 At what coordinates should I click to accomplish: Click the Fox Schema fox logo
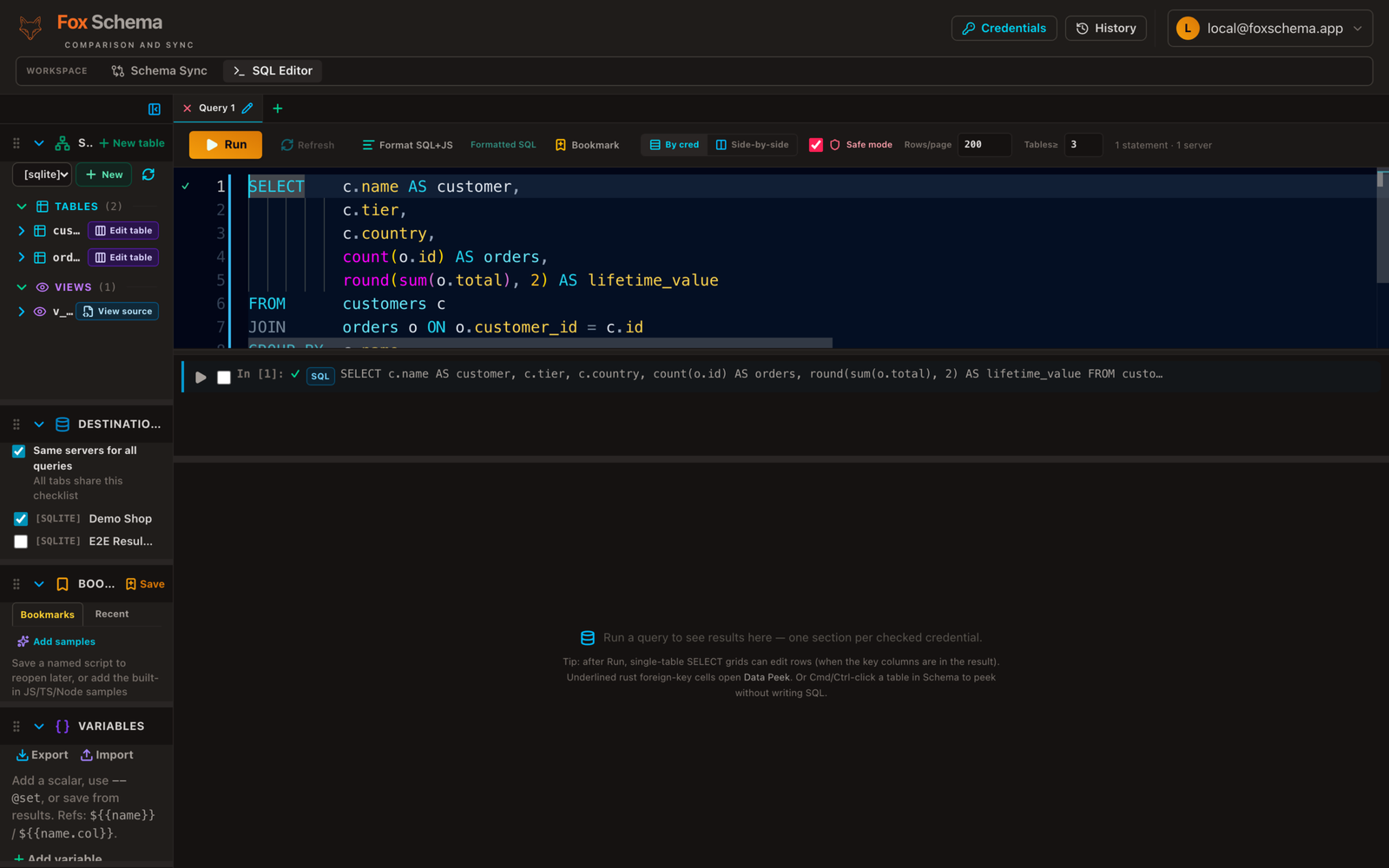30,28
